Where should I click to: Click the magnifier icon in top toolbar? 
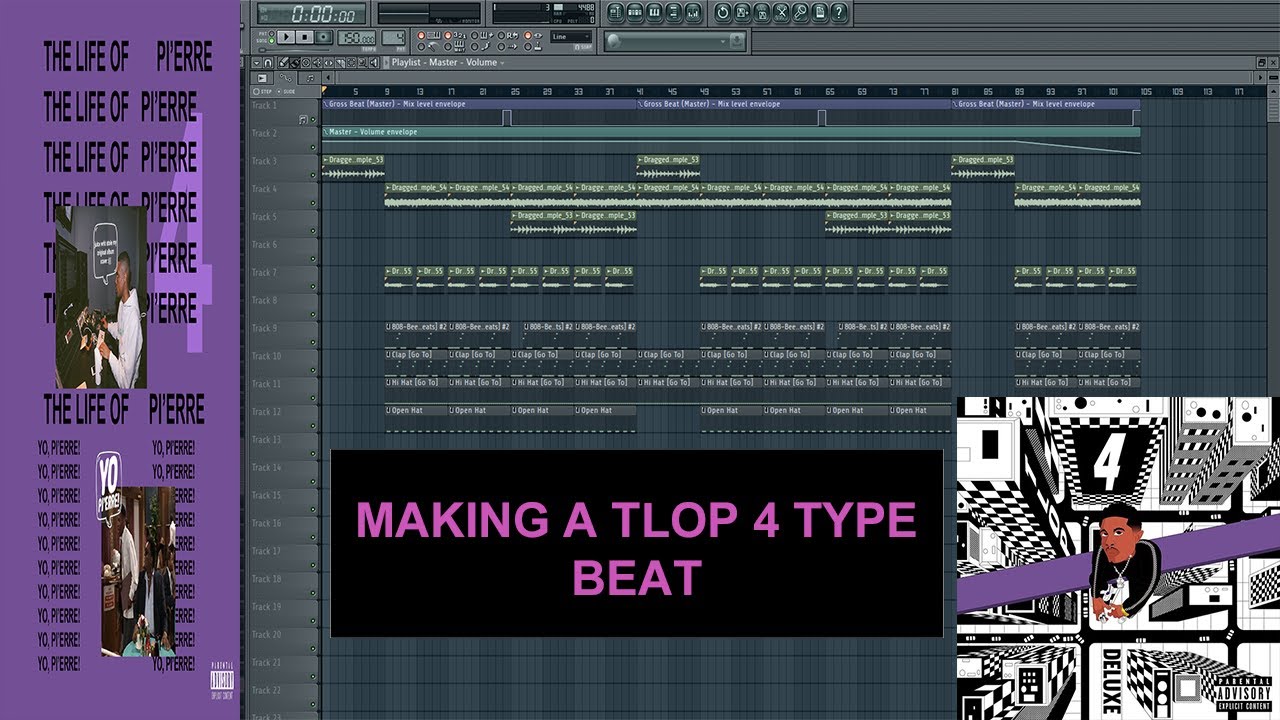pos(800,12)
